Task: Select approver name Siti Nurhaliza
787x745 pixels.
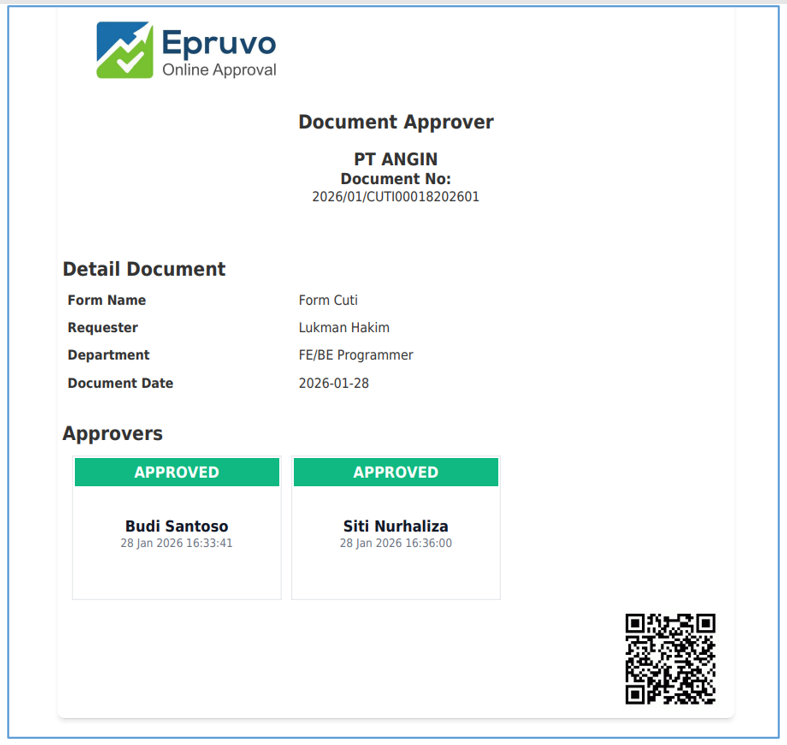Action: pos(396,526)
